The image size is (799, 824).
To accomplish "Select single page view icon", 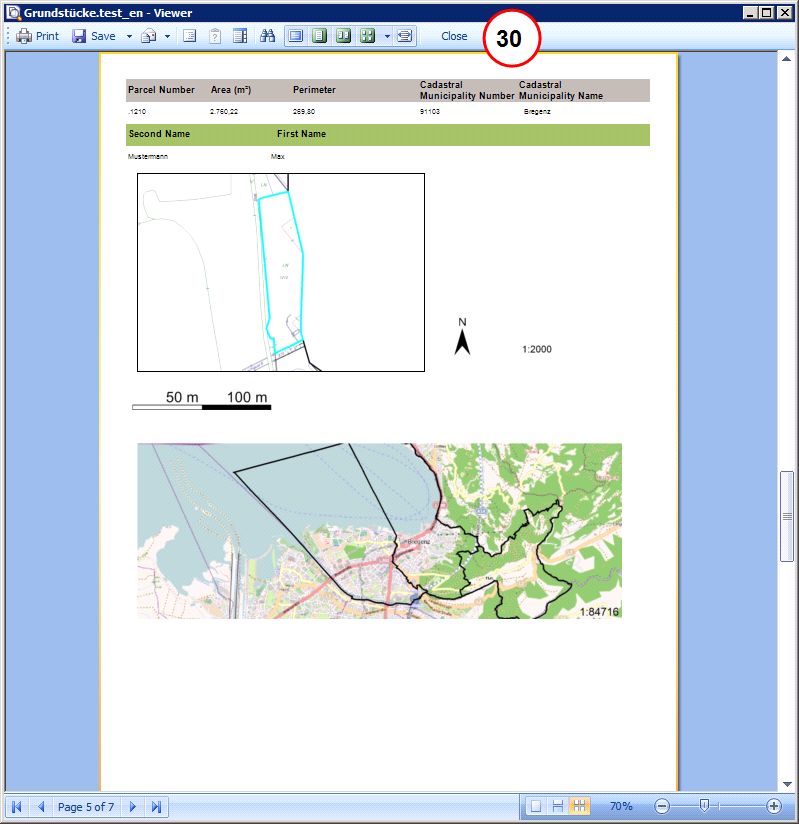I will 319,36.
